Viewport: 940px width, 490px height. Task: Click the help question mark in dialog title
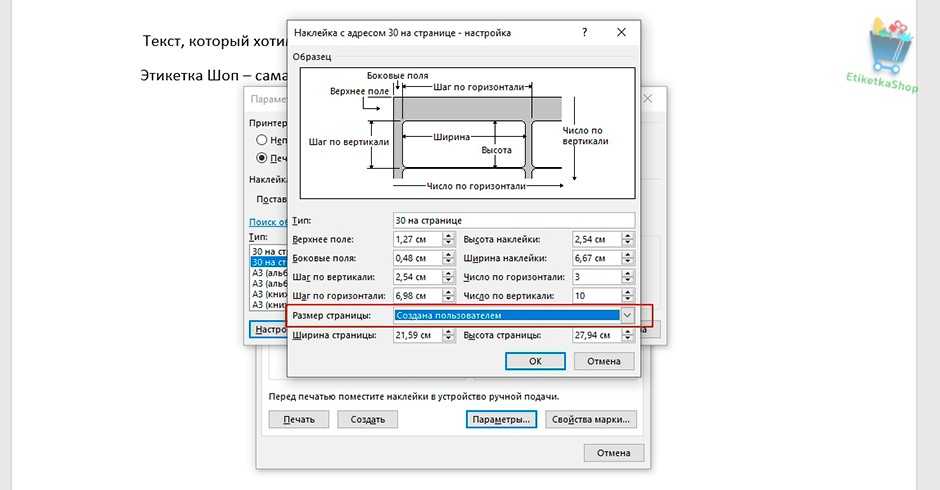coord(585,32)
